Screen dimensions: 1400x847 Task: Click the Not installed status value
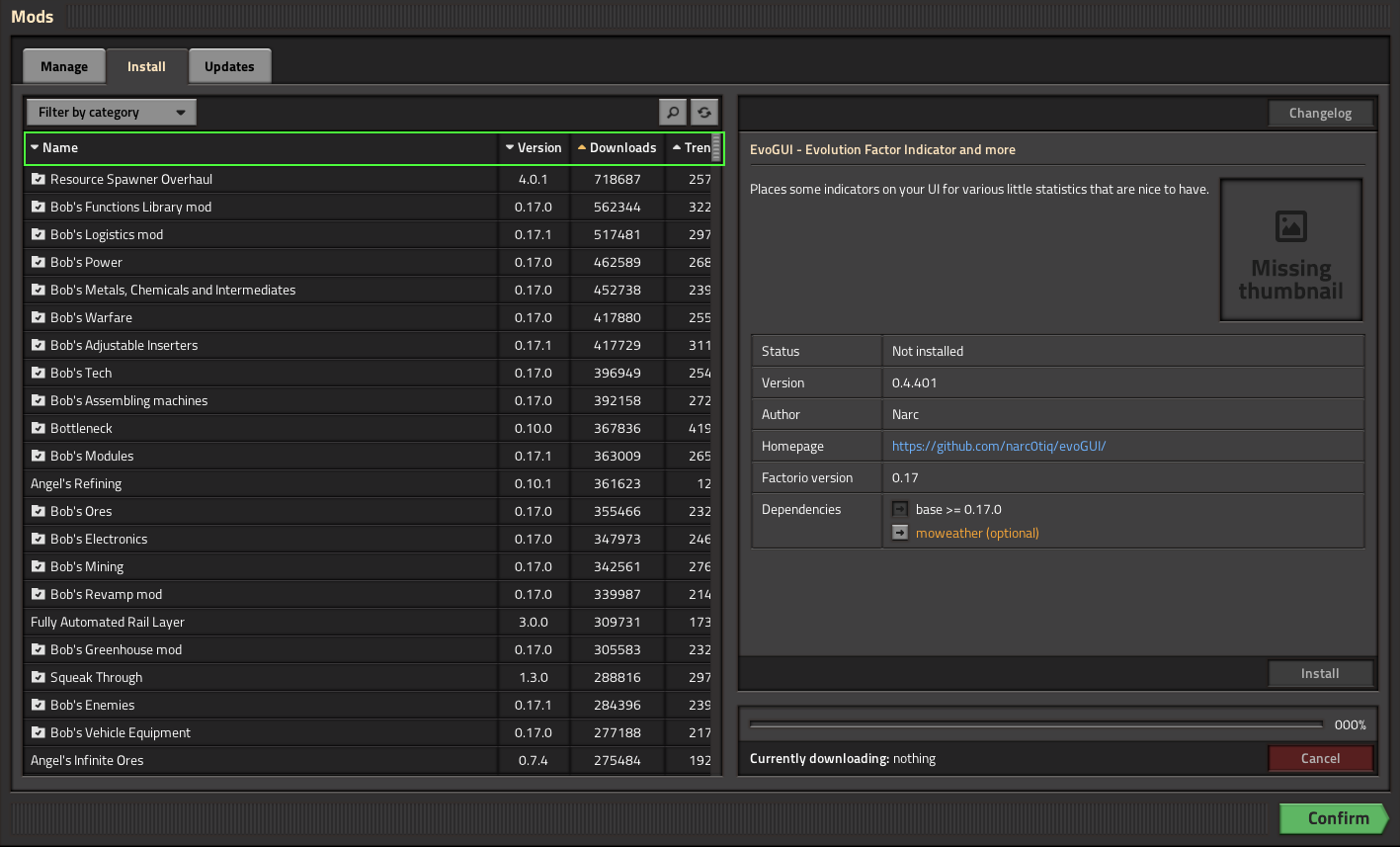[928, 351]
